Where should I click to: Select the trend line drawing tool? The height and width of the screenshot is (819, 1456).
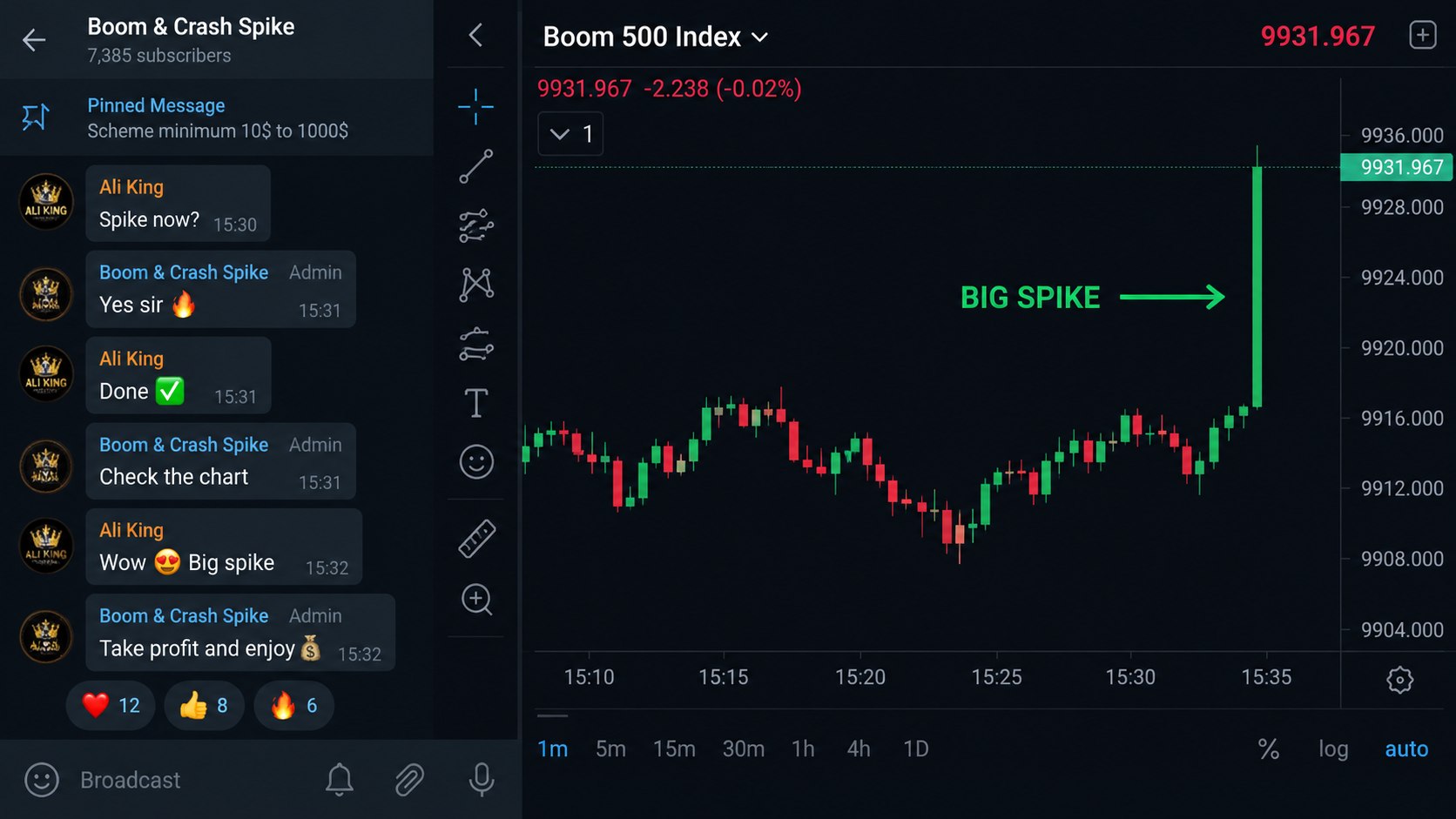tap(476, 166)
